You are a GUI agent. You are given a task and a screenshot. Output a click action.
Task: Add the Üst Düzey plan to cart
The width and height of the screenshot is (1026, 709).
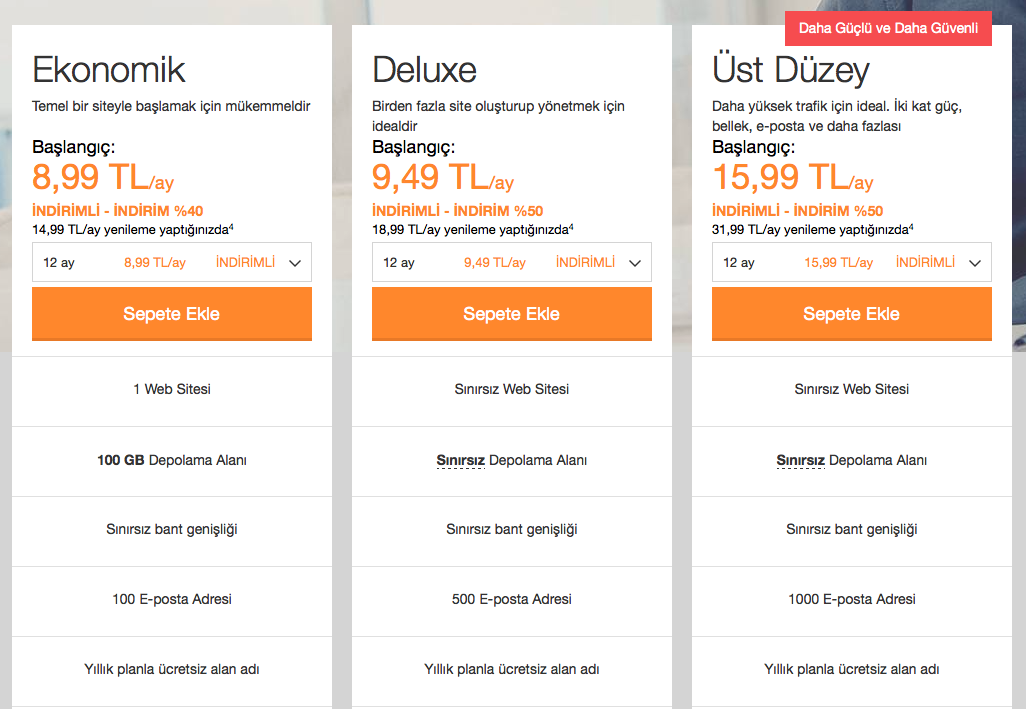pyautogui.click(x=851, y=314)
